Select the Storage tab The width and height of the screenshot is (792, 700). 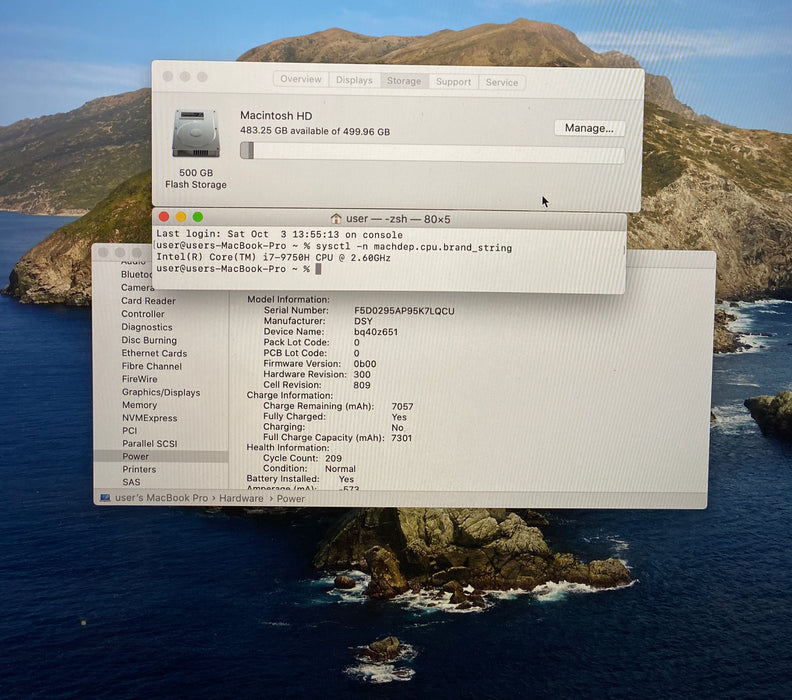coord(404,81)
